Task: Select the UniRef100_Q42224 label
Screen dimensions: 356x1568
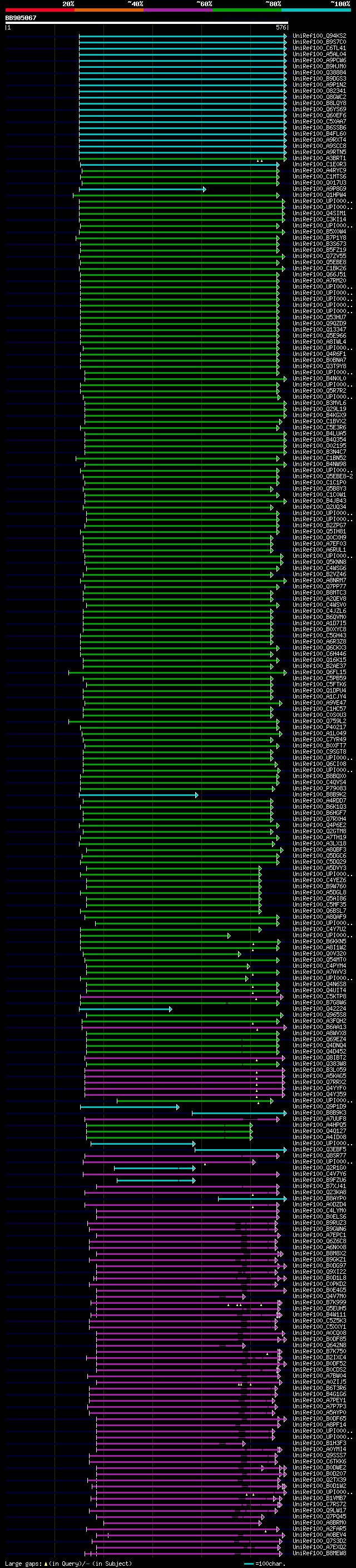Action: 319,1008
